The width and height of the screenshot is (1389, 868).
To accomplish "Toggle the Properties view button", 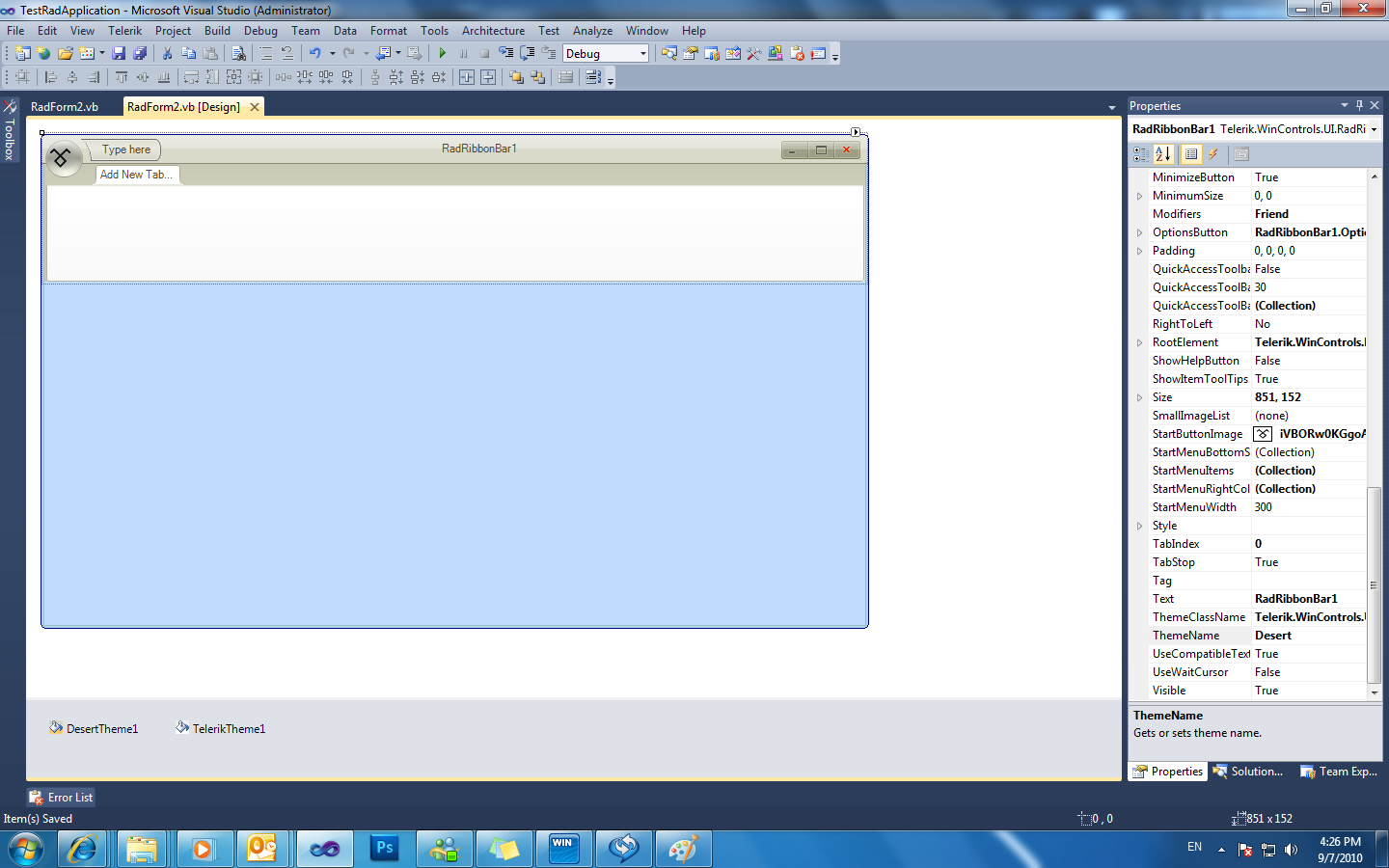I will pyautogui.click(x=1191, y=154).
